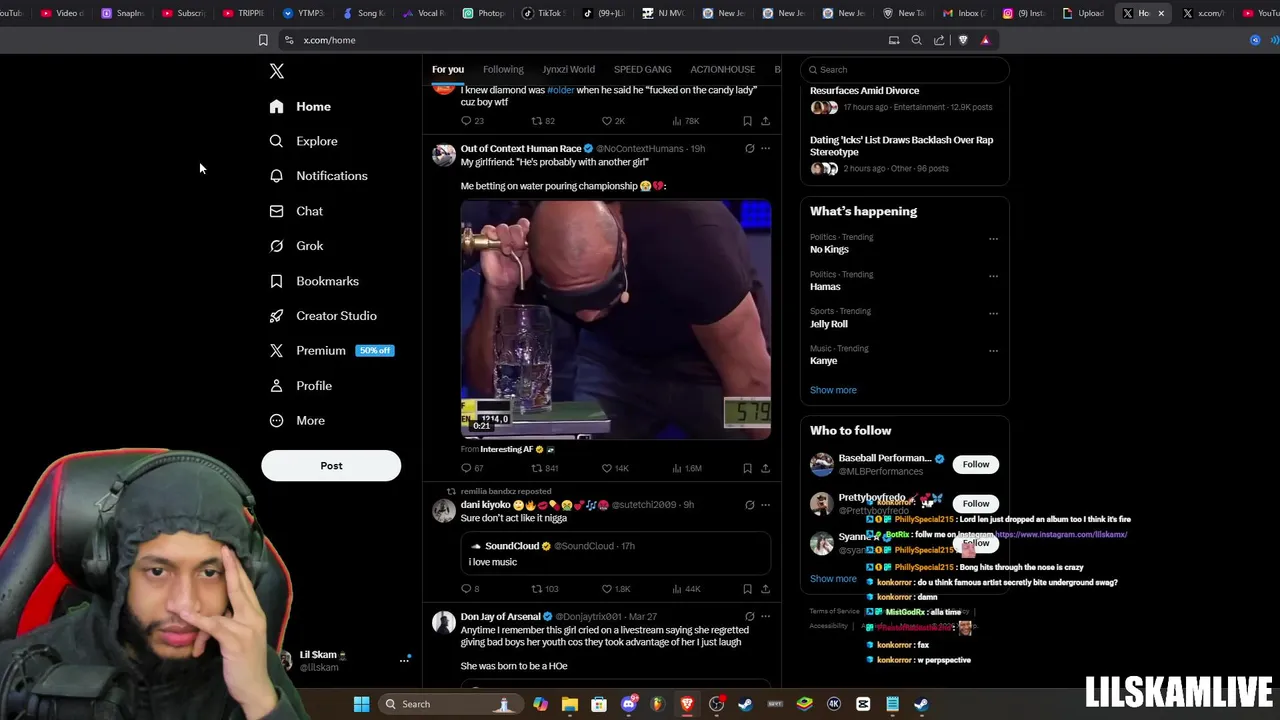This screenshot has width=1280, height=720.
Task: Open Premium 50% off item
Action: 331,351
